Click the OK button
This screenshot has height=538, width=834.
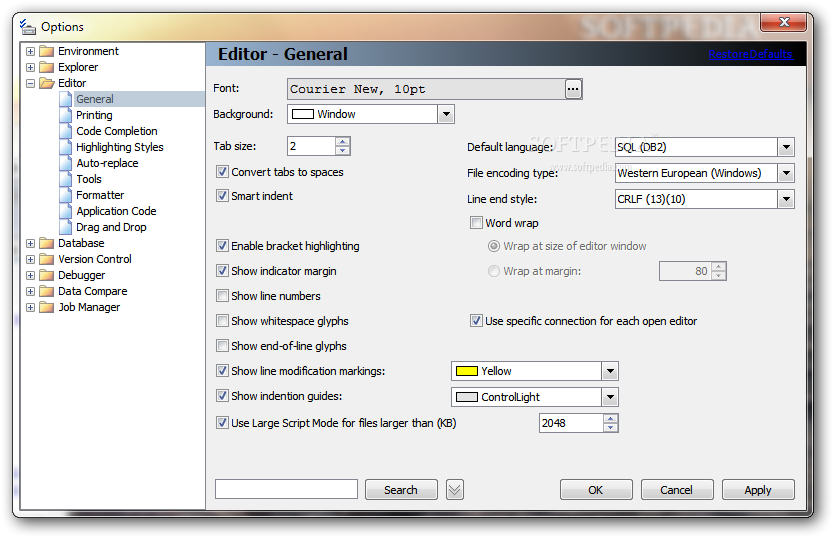[x=596, y=490]
